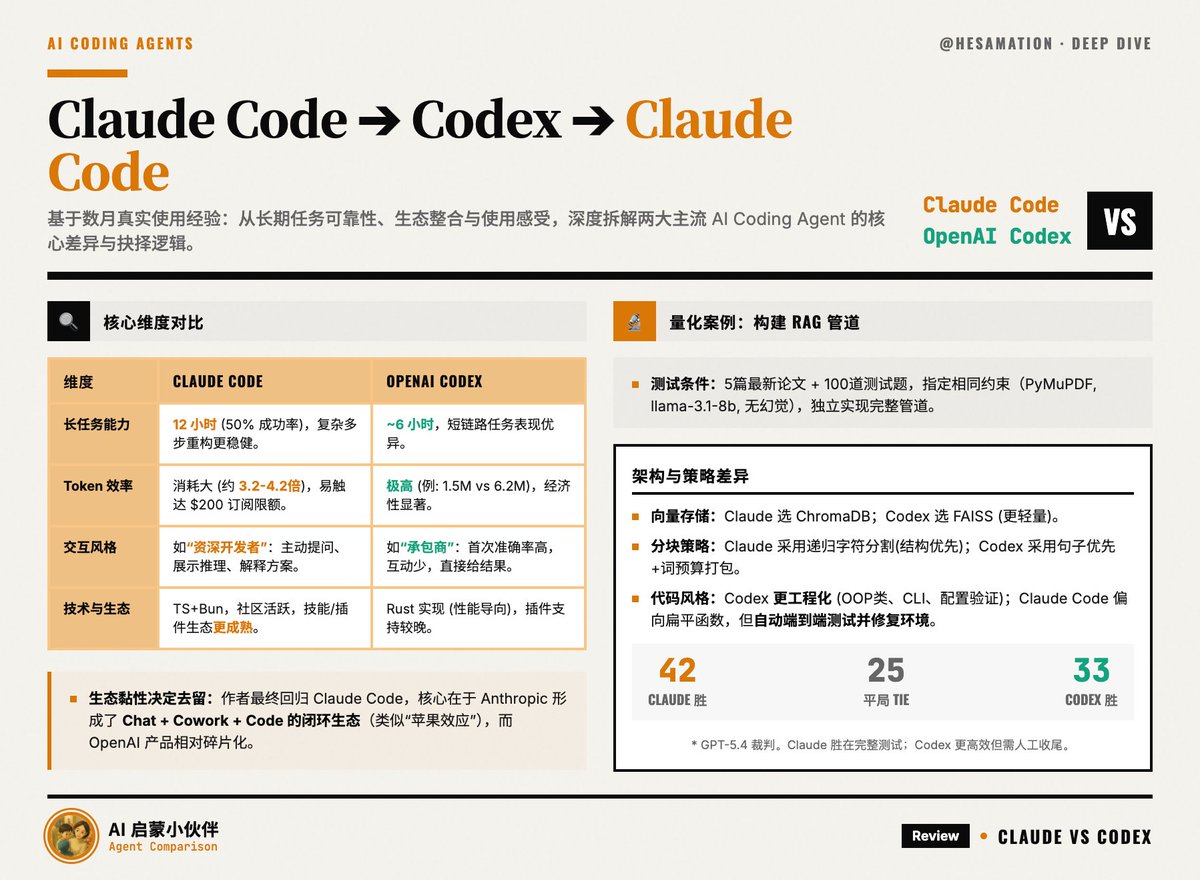This screenshot has width=1200, height=880.
Task: Click the 技术与生态 row label
Action: pos(97,609)
